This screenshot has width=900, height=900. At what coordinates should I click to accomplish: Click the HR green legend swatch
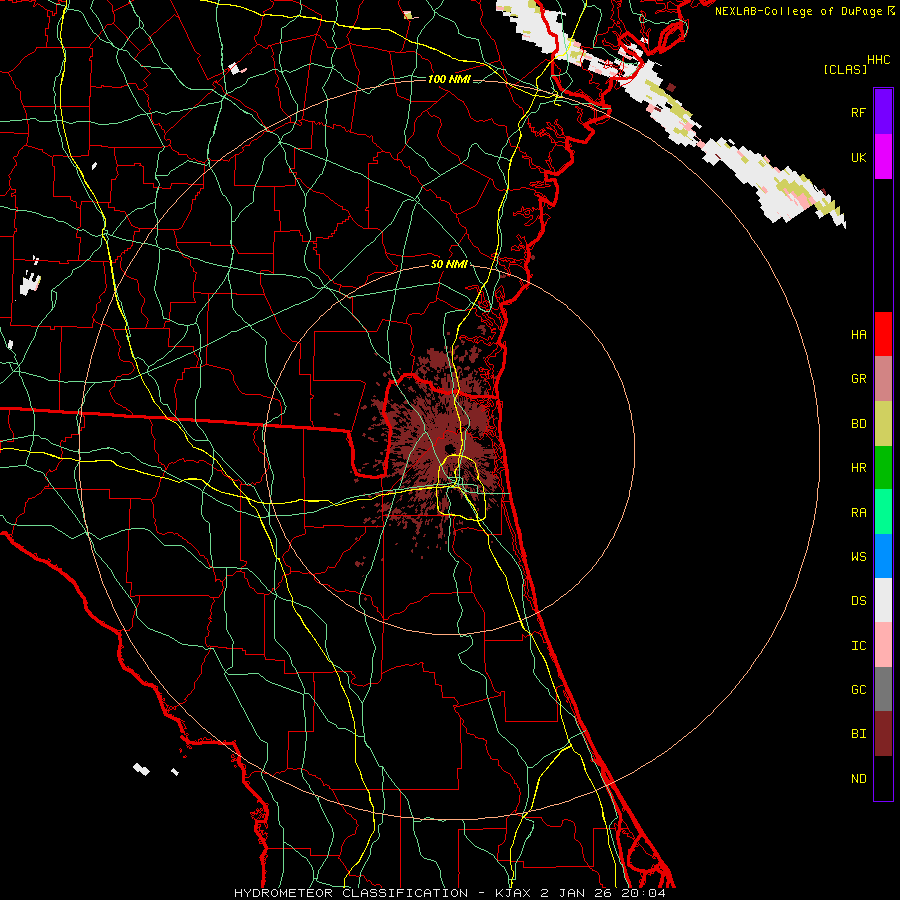click(x=883, y=468)
